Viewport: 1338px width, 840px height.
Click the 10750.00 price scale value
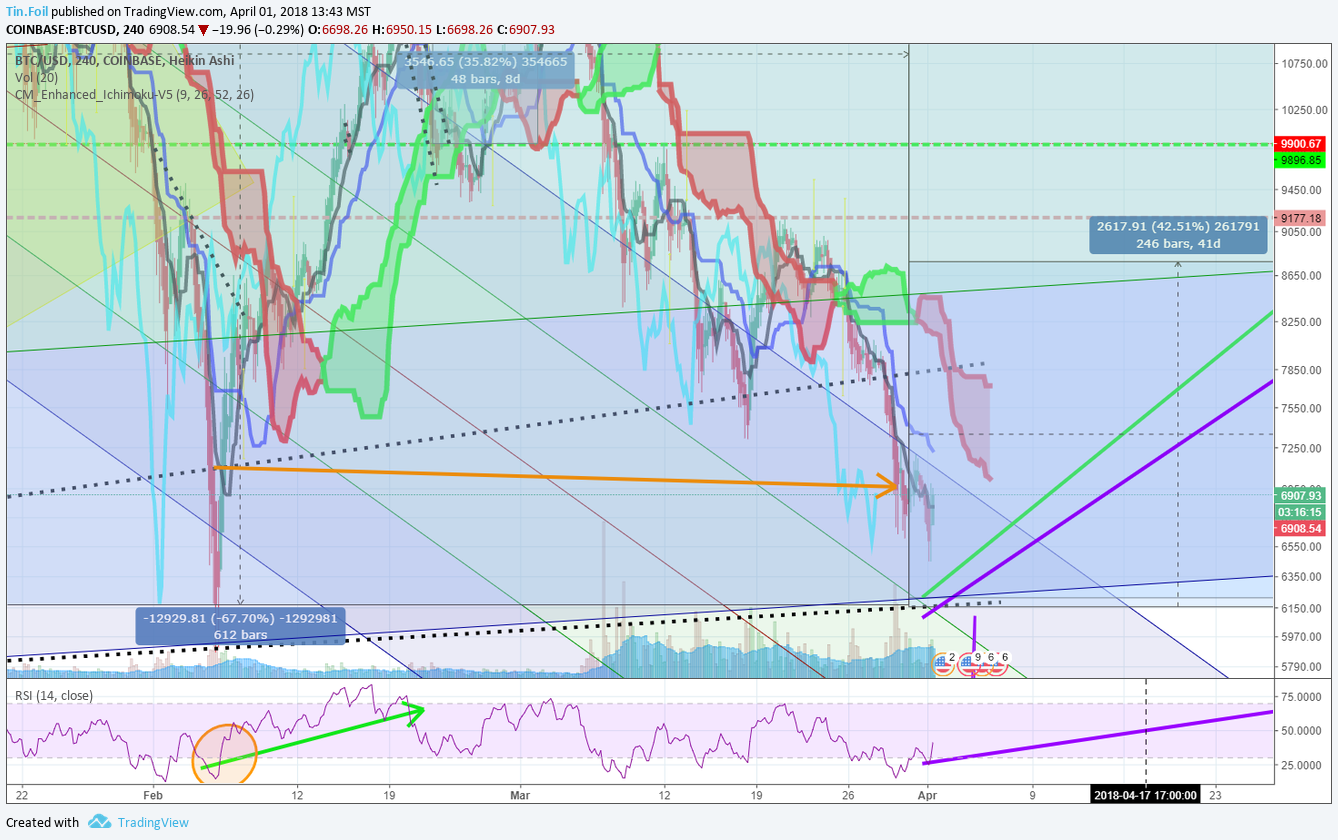click(x=1303, y=63)
